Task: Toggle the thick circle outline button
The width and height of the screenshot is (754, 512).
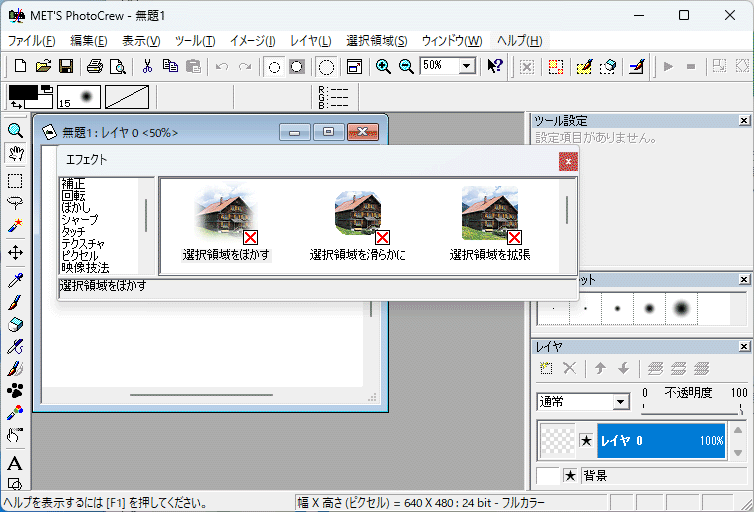Action: tap(297, 67)
